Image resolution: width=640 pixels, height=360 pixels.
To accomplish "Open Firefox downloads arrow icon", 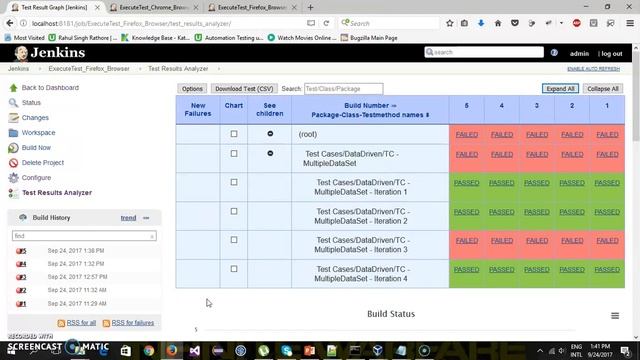I will point(481,23).
